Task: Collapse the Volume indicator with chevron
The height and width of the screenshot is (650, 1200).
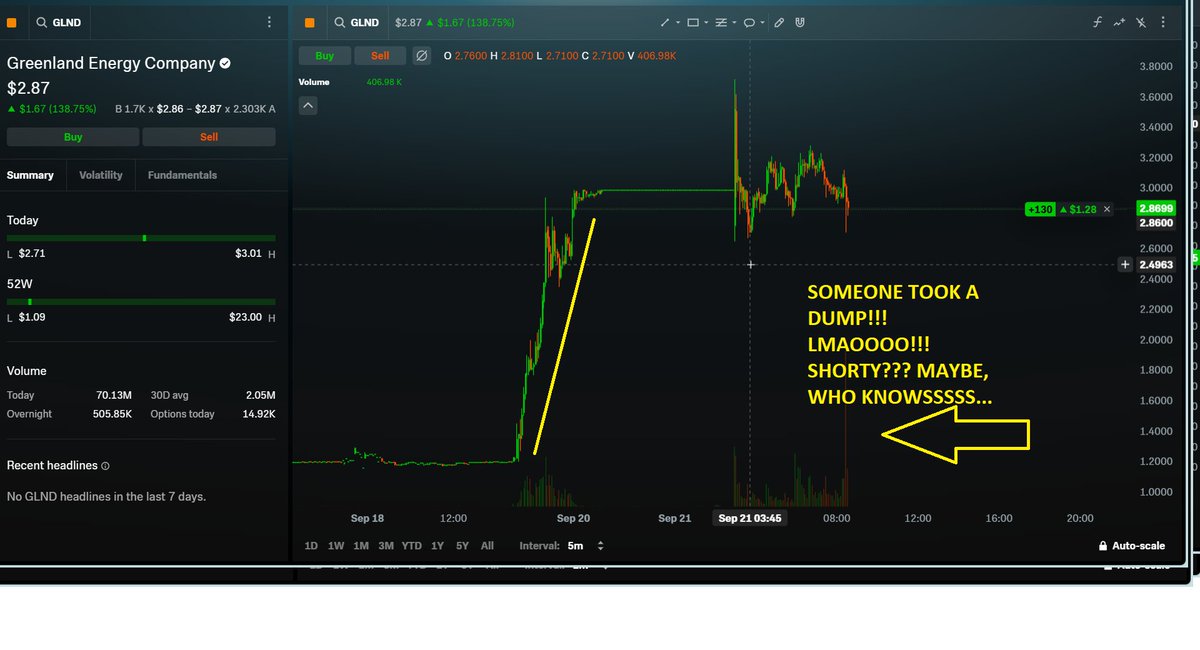Action: 308,105
